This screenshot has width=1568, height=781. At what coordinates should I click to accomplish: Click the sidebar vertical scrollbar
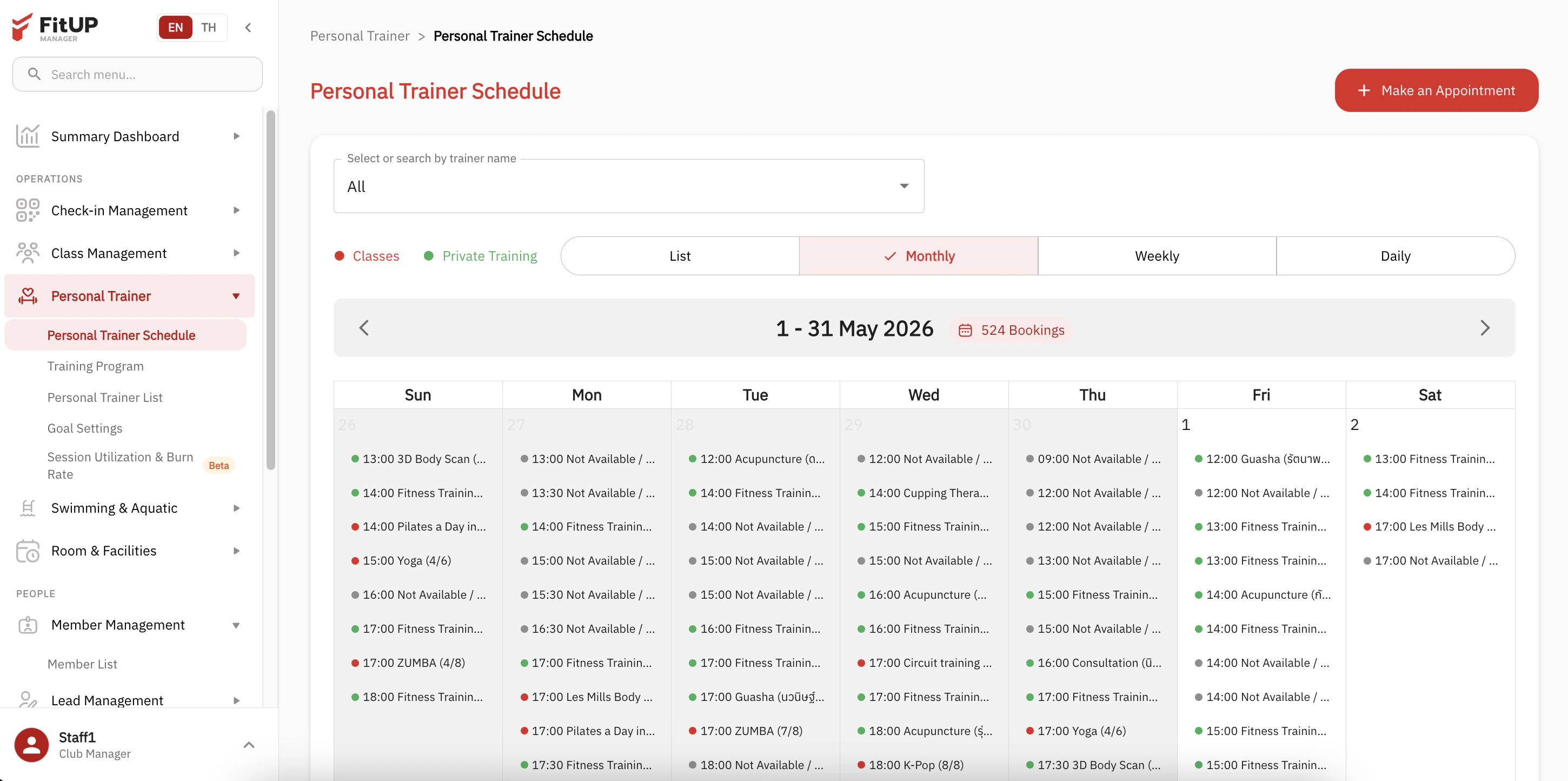pos(271,290)
